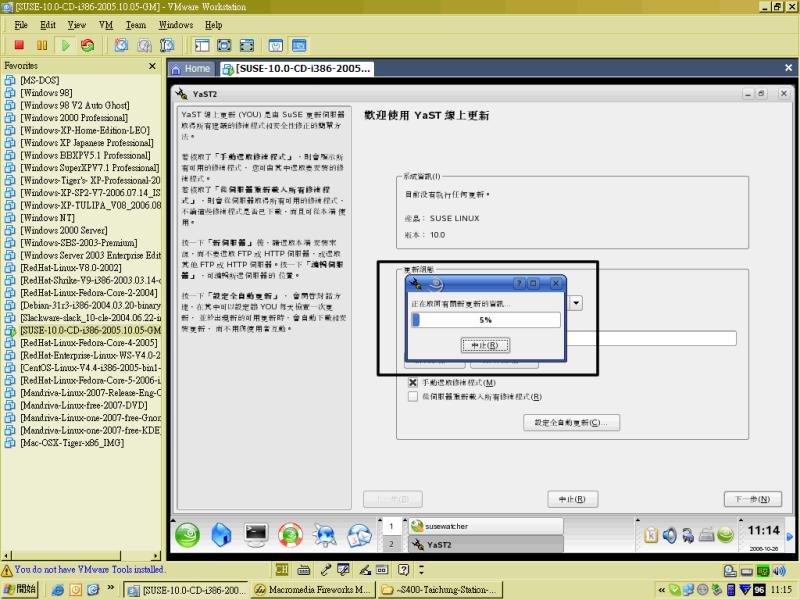Click the Console view toolbar icon
This screenshot has width=800, height=600.
point(299,45)
